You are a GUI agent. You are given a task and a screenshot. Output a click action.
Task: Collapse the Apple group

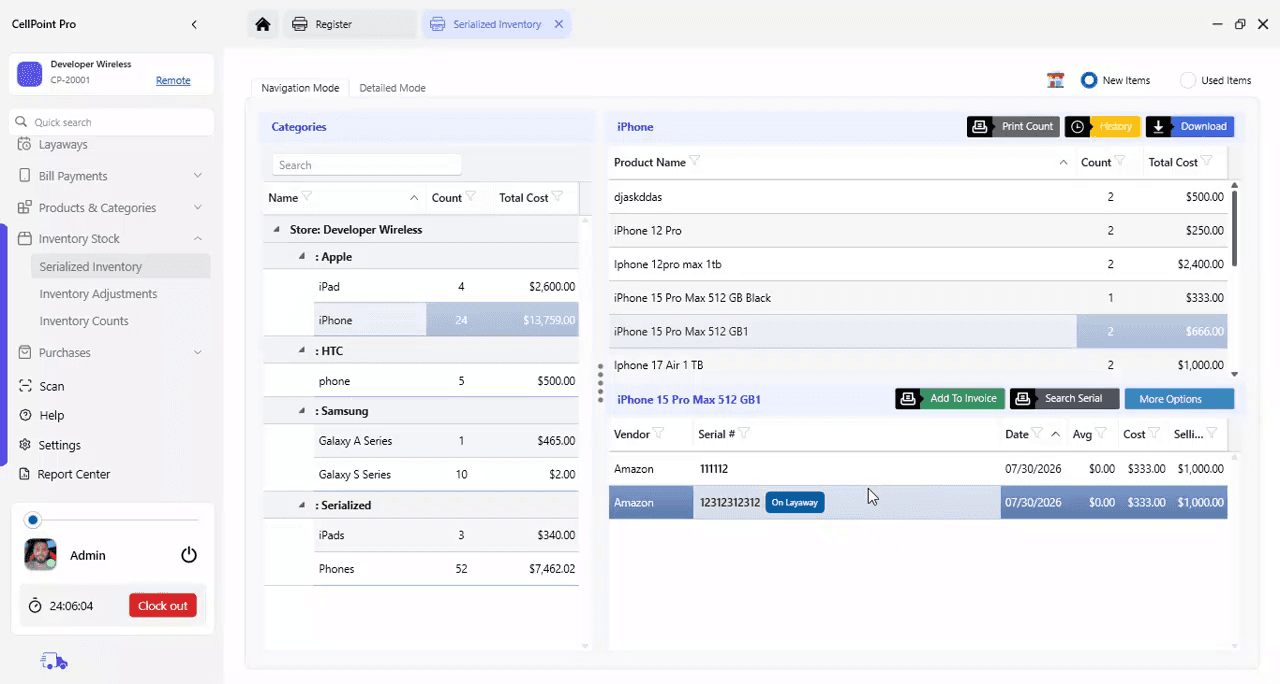pos(302,257)
